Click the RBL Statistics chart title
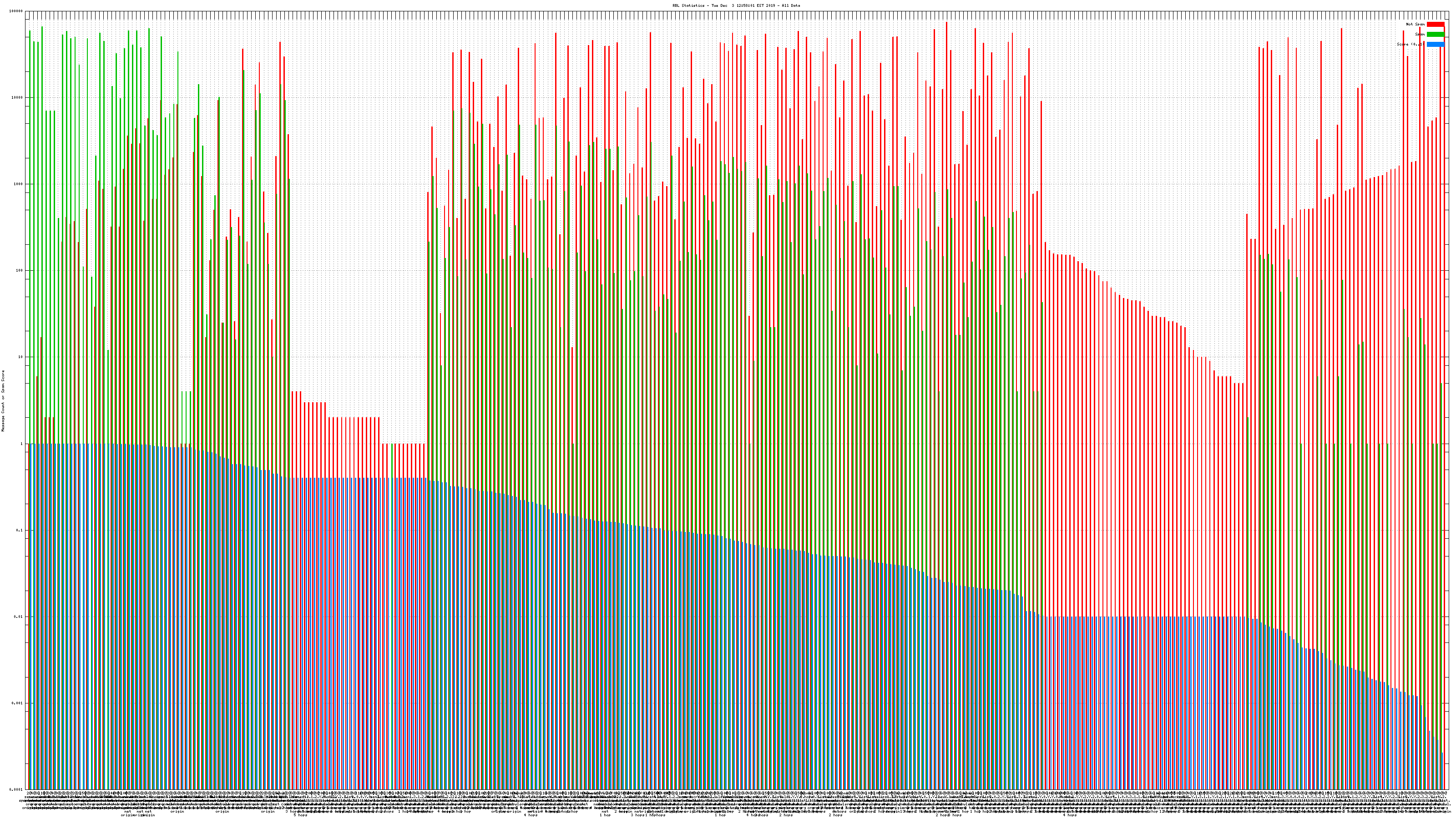1456x819 pixels. (x=736, y=5)
